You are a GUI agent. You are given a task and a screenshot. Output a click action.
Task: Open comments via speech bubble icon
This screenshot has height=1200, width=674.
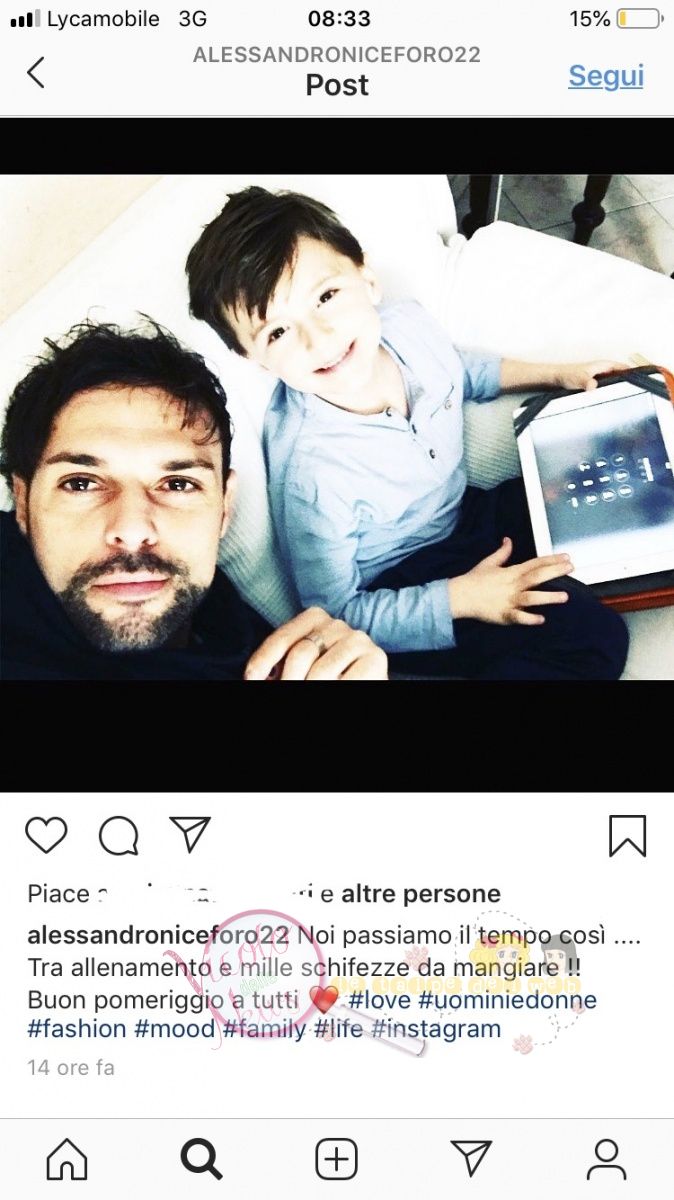click(118, 835)
